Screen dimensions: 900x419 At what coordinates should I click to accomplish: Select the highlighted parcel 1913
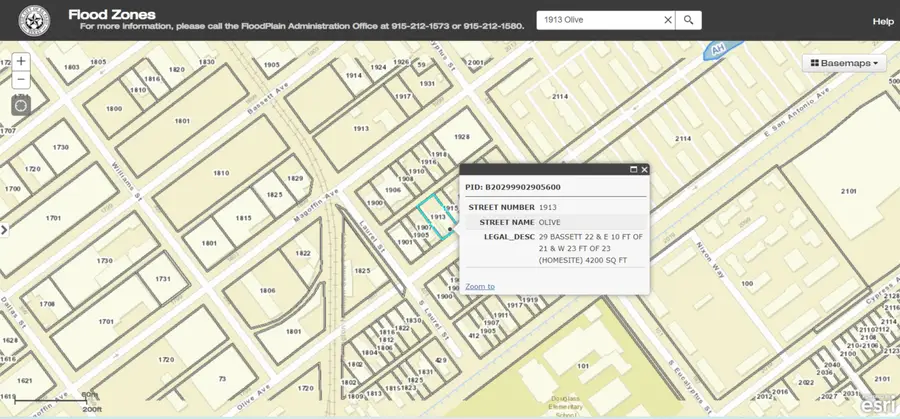(437, 215)
